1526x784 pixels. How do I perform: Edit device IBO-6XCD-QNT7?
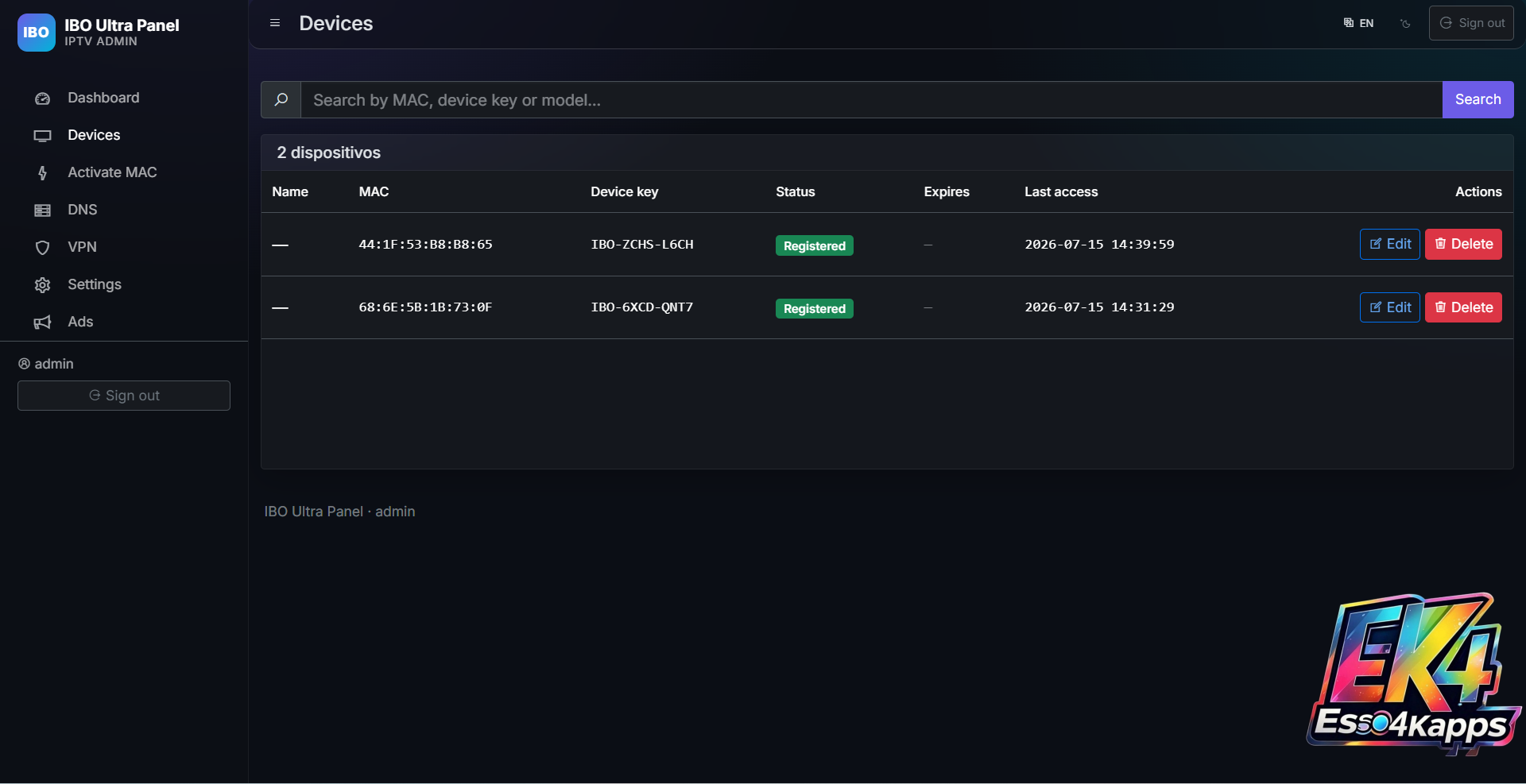[1389, 307]
